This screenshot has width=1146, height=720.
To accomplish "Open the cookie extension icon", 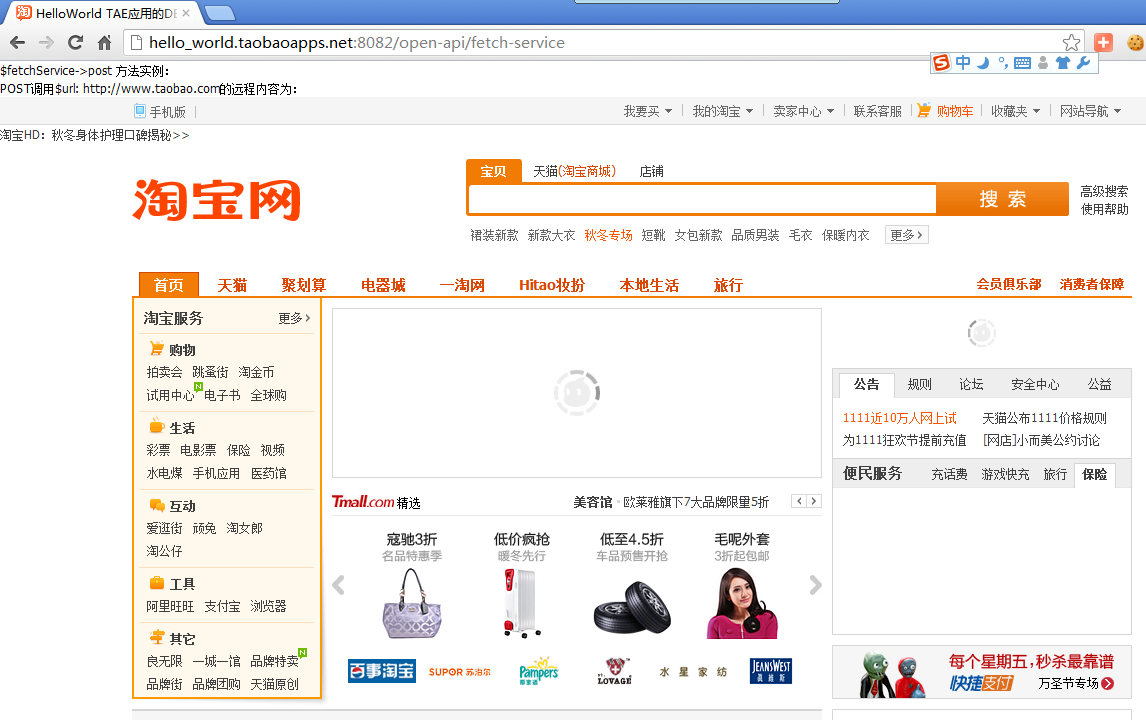I will pos(1135,42).
